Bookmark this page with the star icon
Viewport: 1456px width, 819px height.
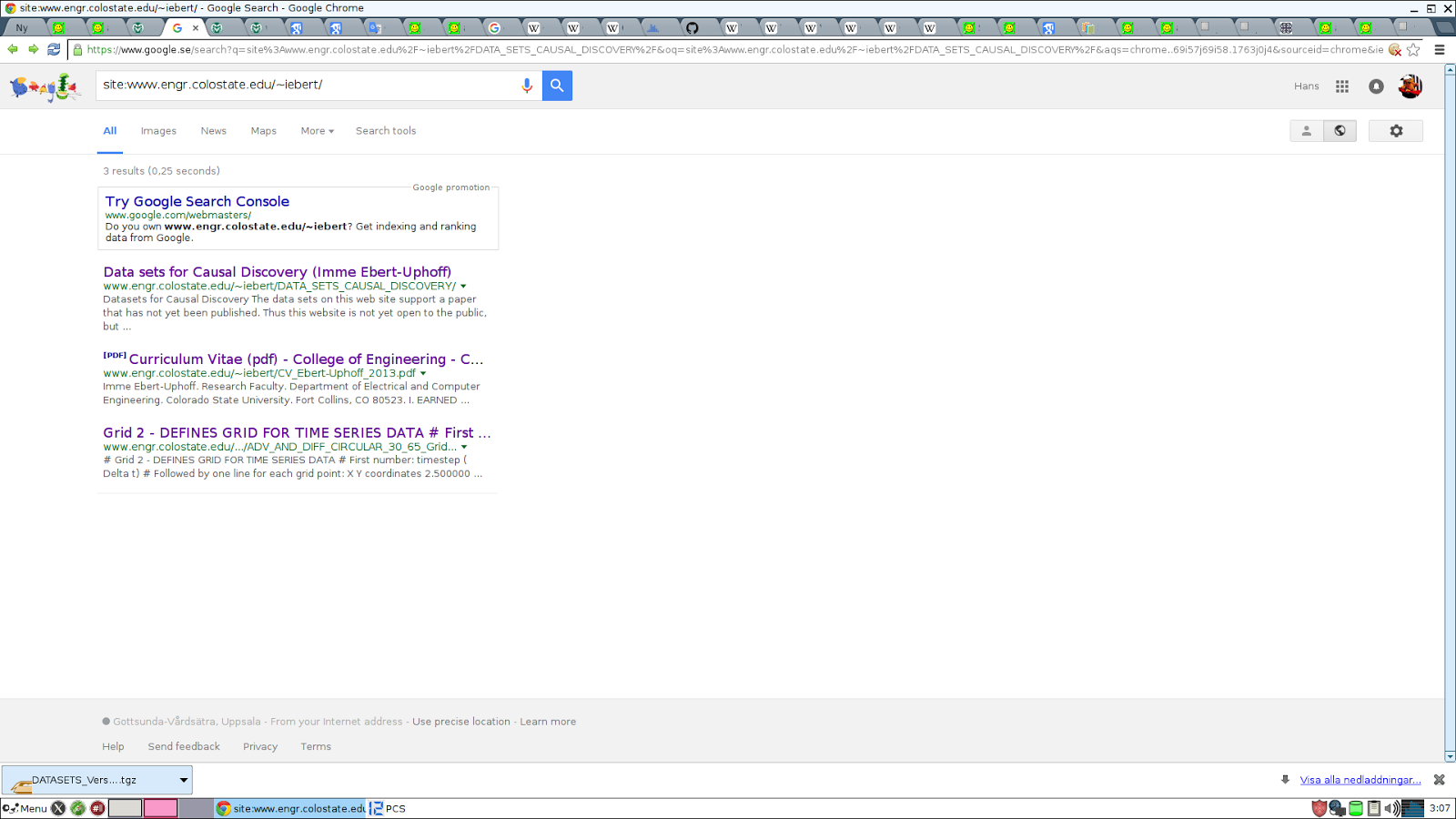[1413, 50]
